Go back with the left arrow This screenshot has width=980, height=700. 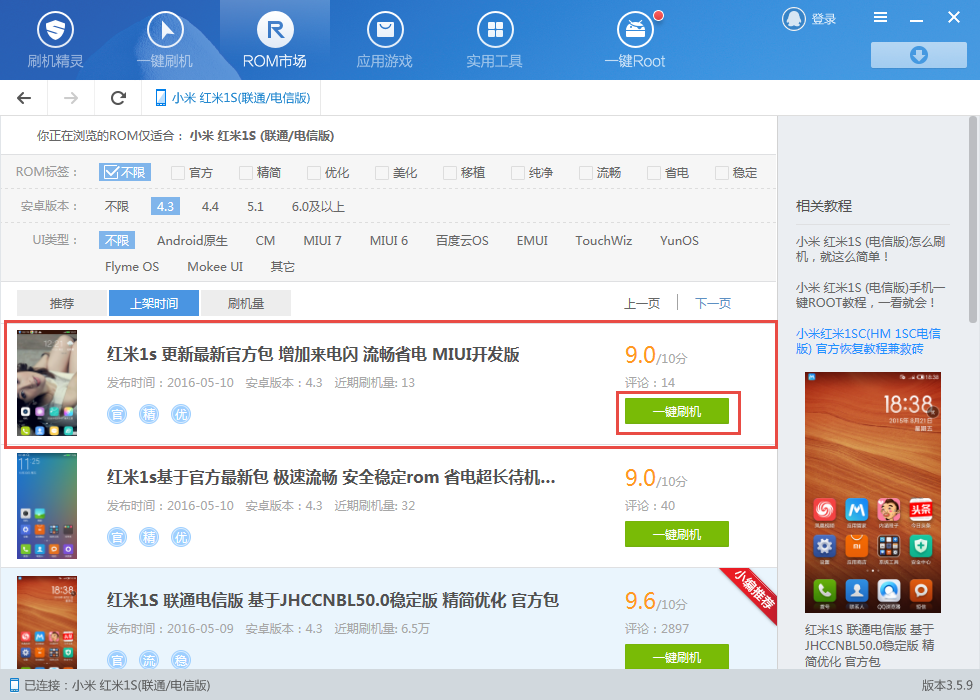click(24, 98)
